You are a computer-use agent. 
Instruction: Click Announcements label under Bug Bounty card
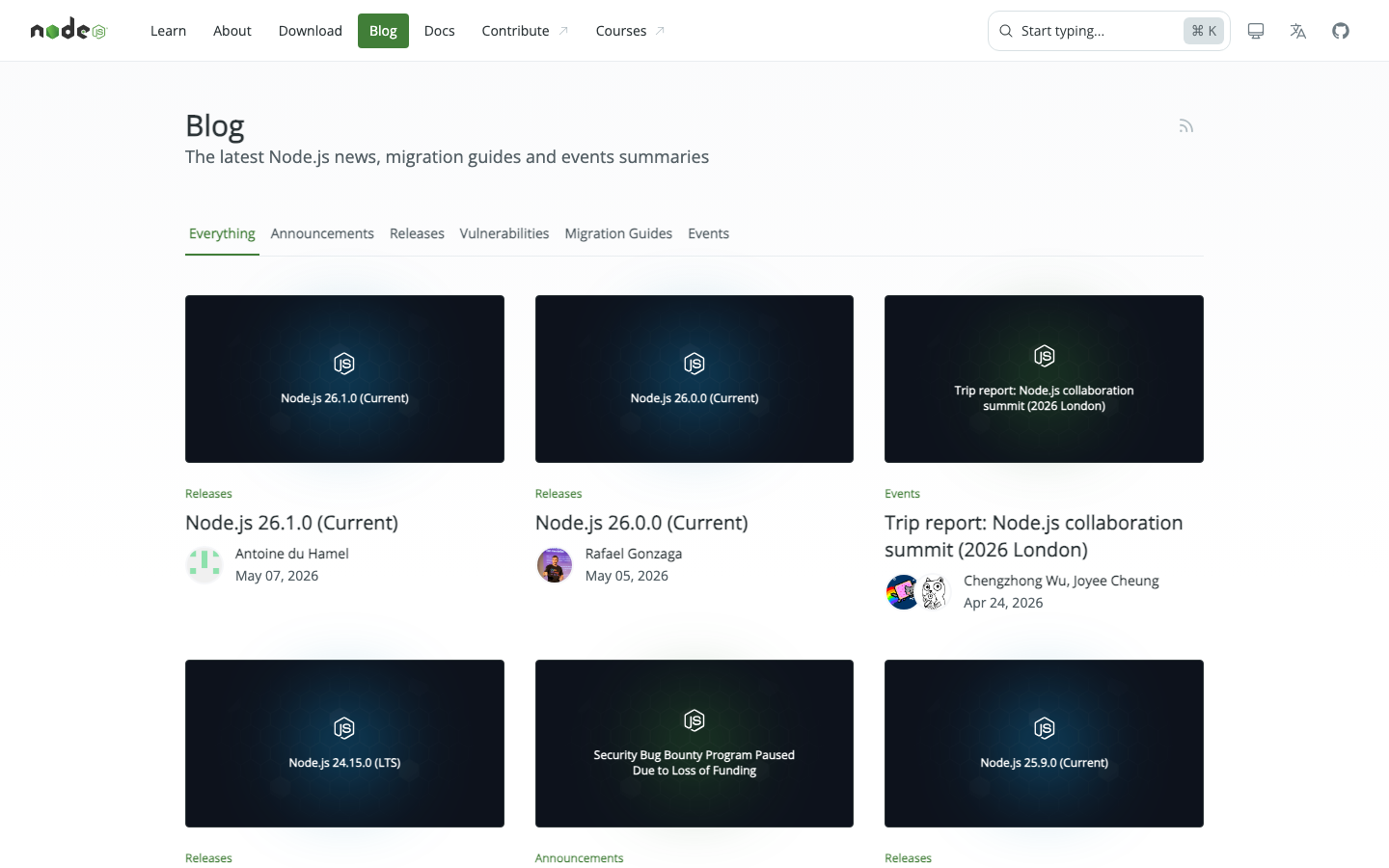coord(579,858)
